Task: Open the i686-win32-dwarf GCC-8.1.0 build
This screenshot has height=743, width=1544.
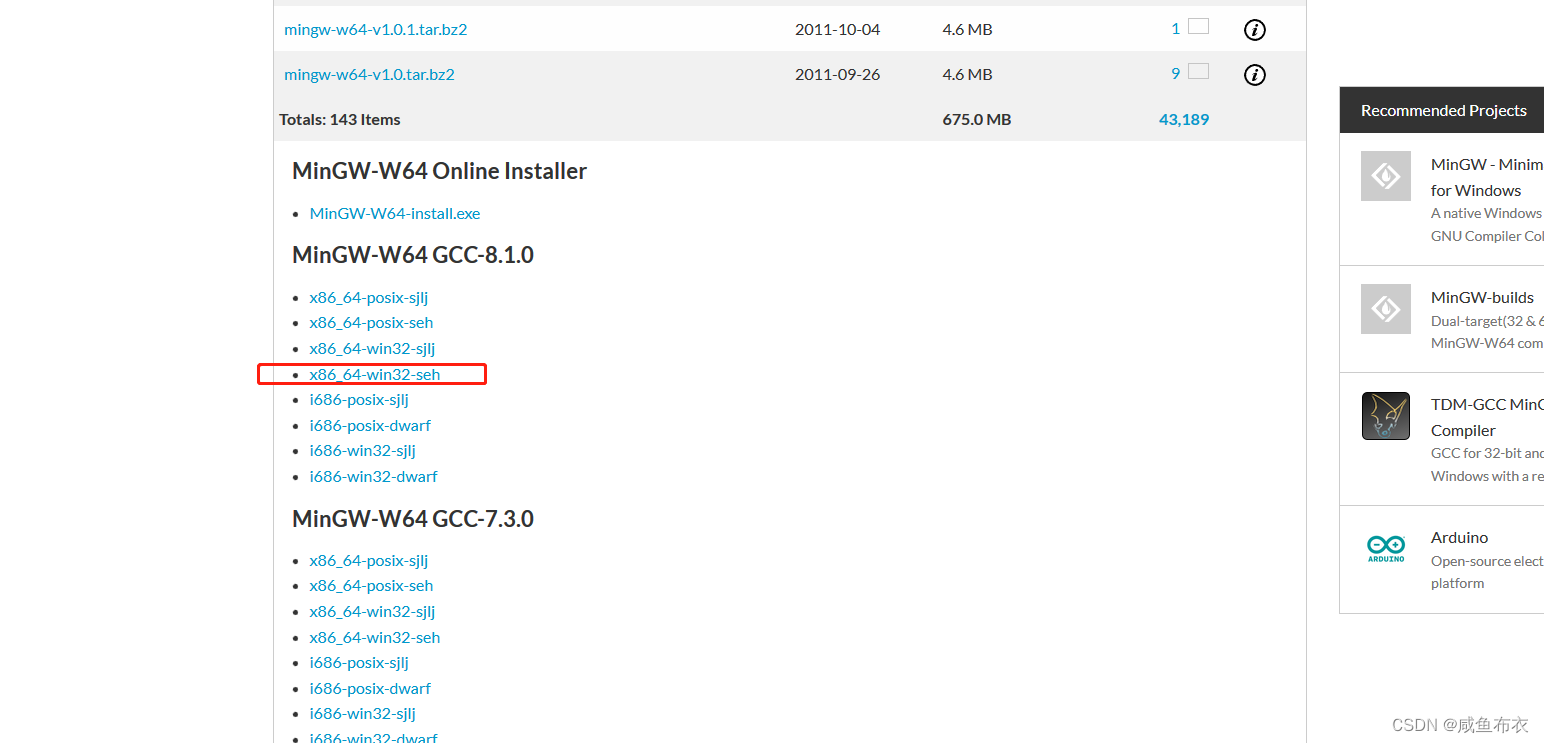Action: [373, 476]
